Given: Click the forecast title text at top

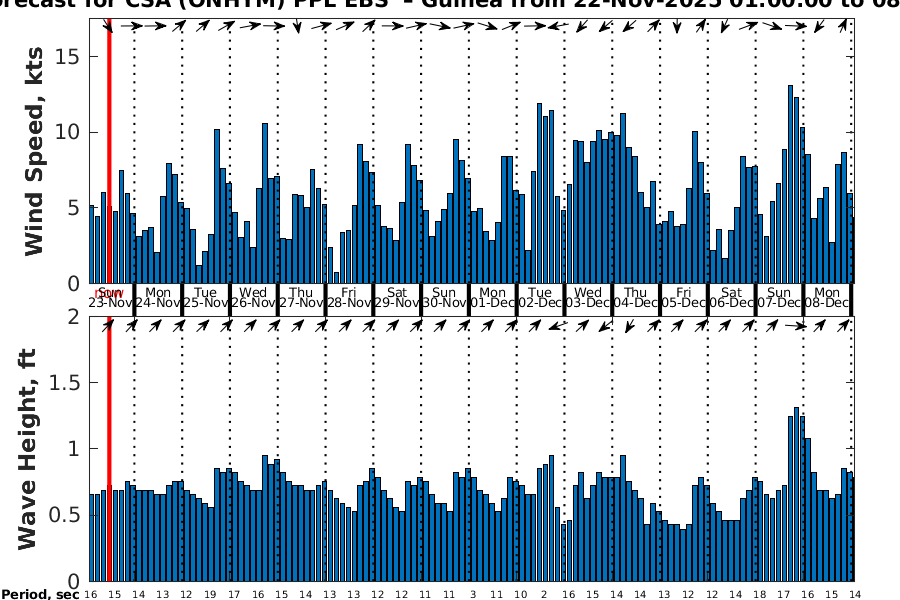Looking at the screenshot, I should tap(450, 6).
